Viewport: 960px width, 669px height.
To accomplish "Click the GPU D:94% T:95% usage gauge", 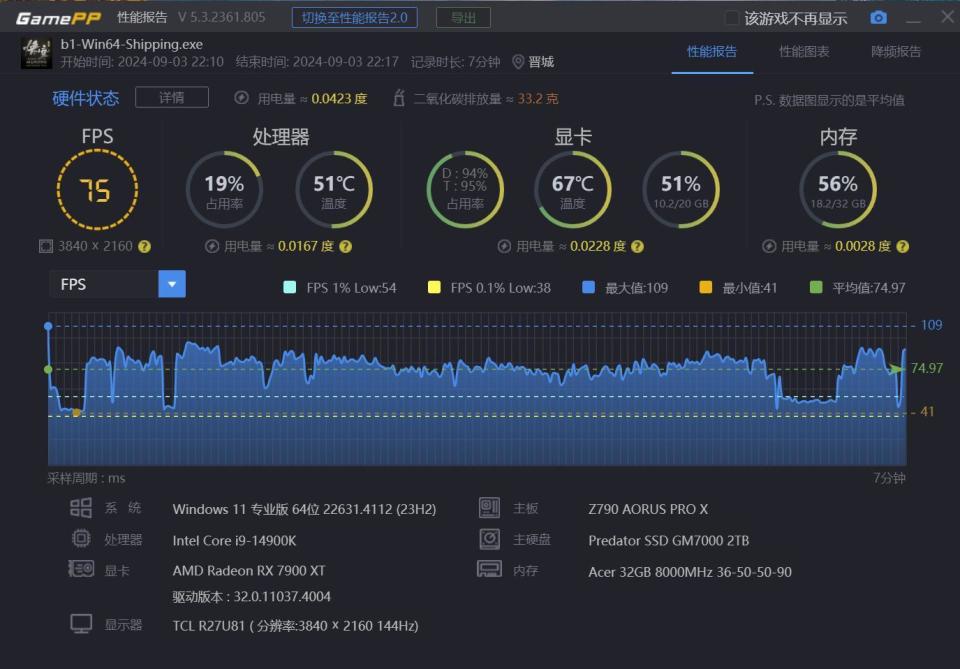I will 465,190.
